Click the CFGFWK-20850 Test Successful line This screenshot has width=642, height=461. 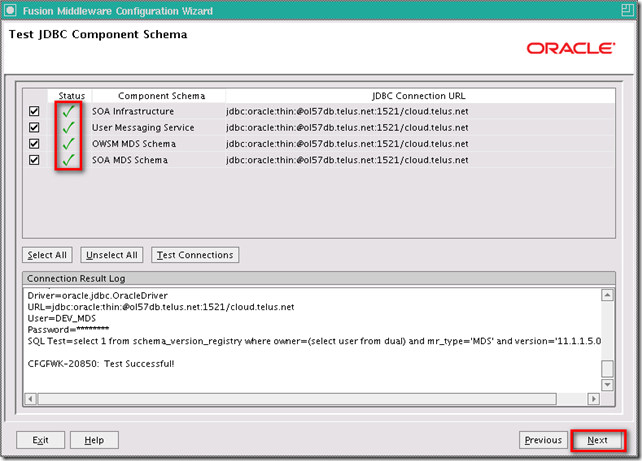[101, 364]
